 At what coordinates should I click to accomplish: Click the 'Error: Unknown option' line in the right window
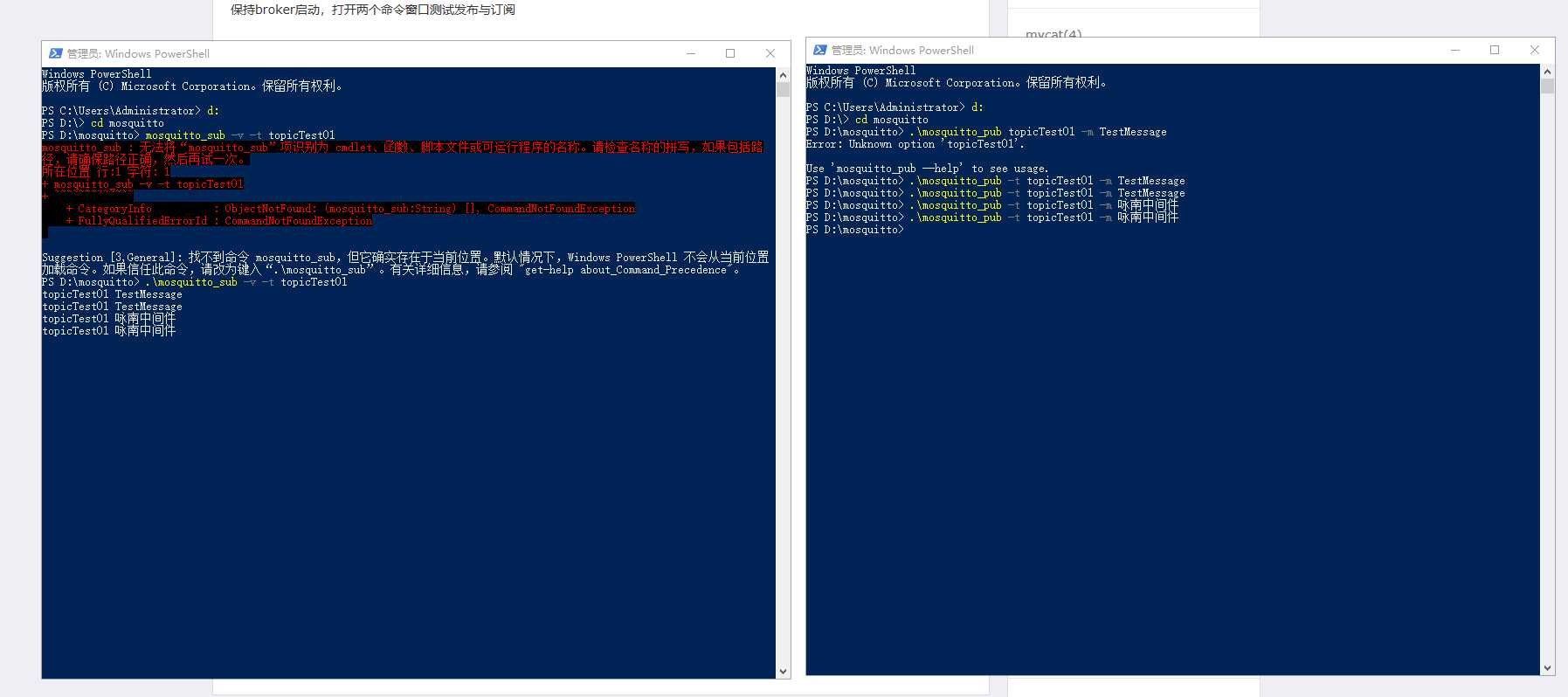coord(915,144)
